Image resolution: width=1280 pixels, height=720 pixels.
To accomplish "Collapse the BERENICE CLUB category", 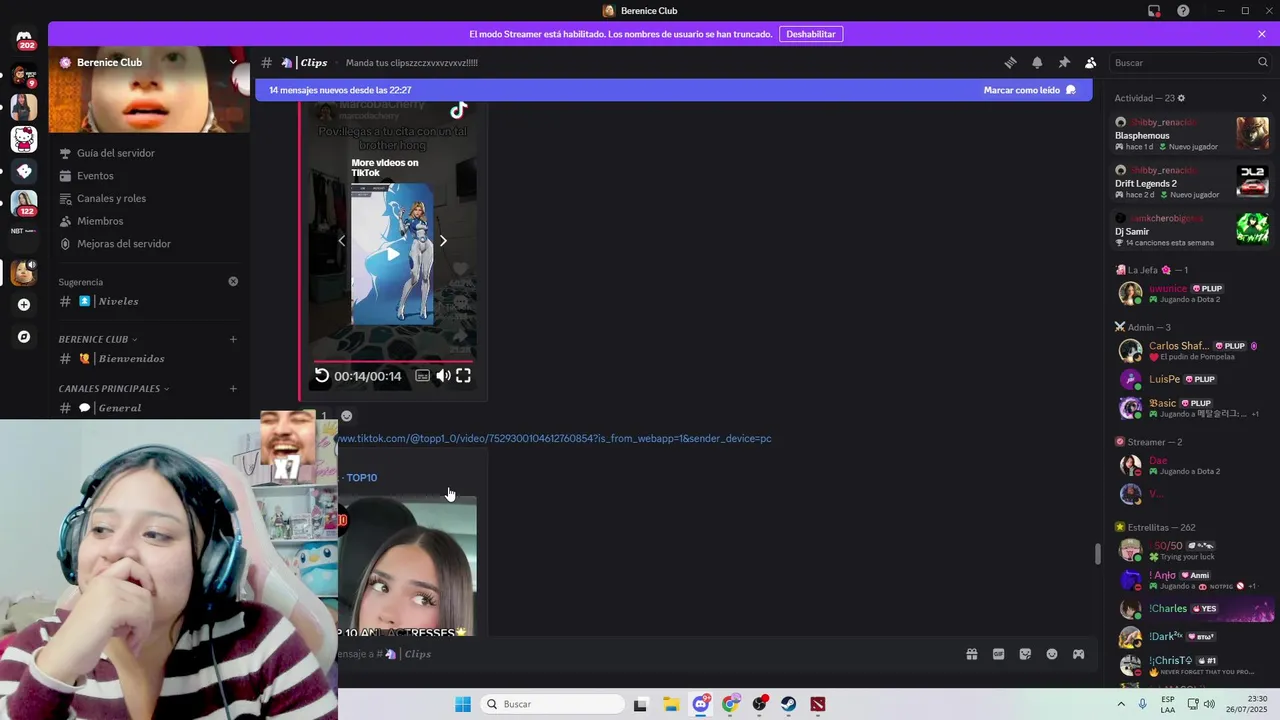I will click(98, 339).
